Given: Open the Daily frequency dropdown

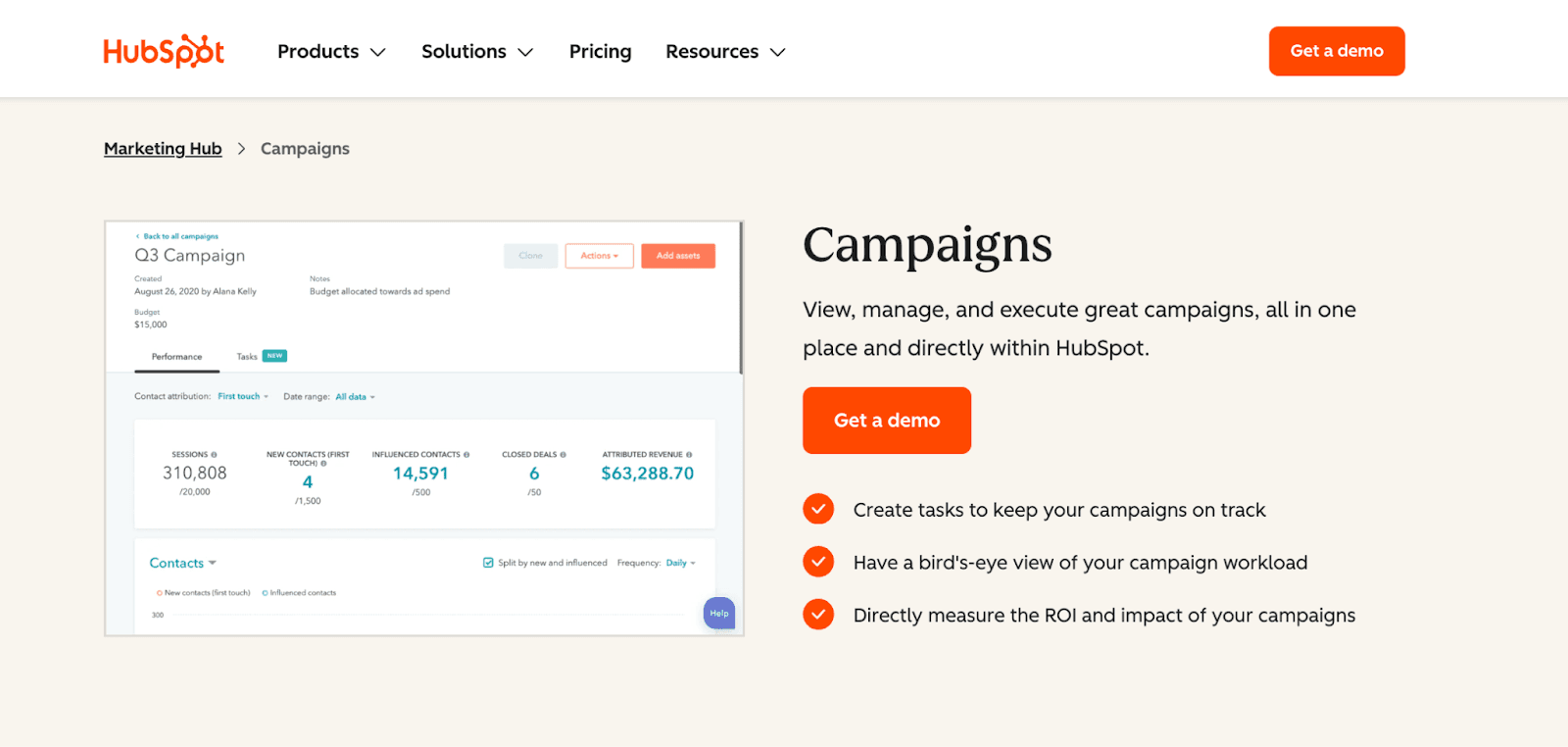Looking at the screenshot, I should point(680,563).
